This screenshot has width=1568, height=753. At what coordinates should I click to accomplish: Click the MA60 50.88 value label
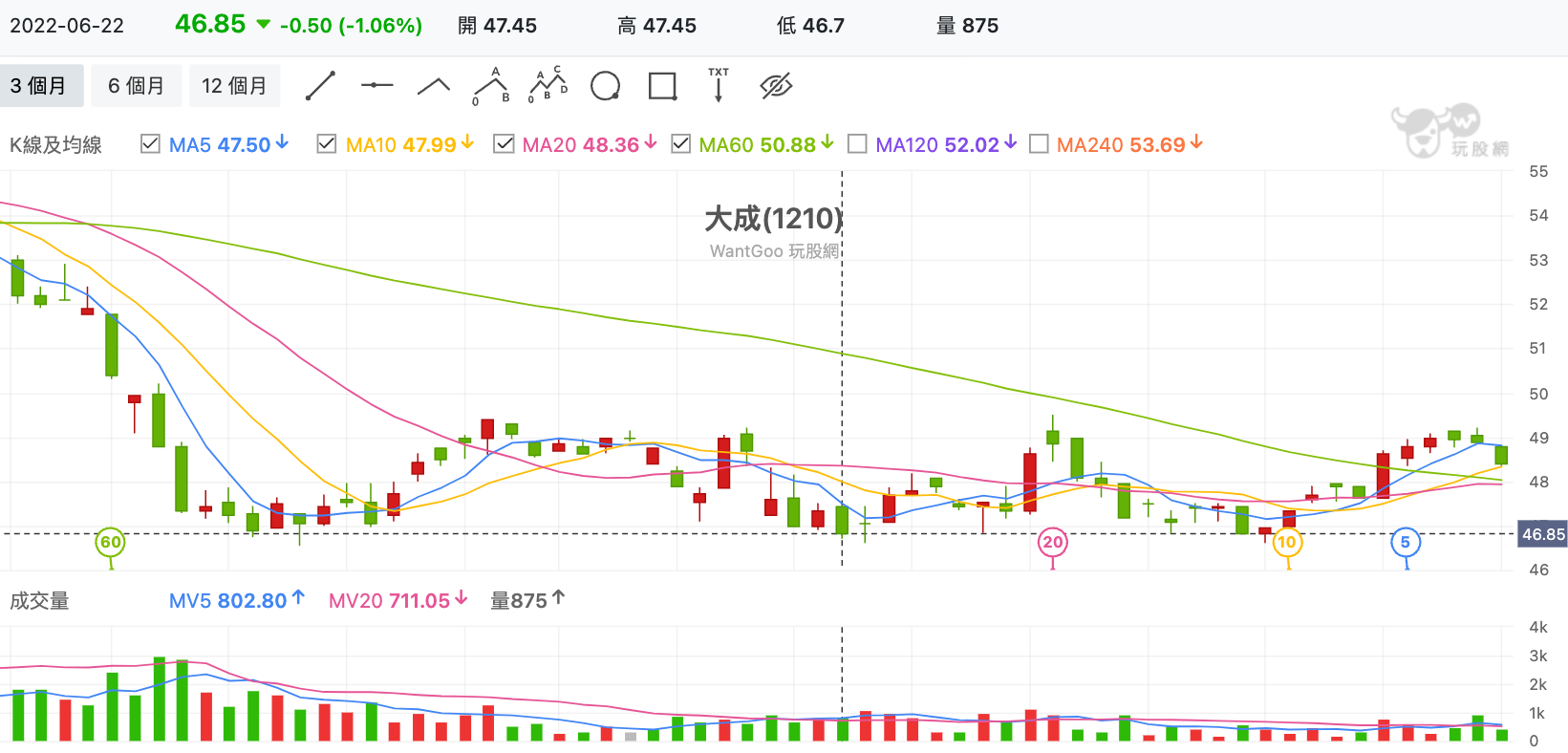(x=766, y=145)
